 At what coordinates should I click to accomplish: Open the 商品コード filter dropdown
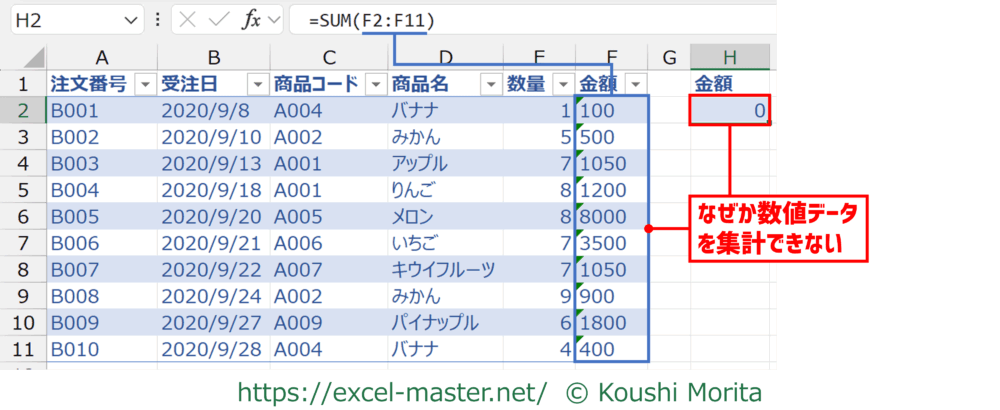pyautogui.click(x=375, y=84)
